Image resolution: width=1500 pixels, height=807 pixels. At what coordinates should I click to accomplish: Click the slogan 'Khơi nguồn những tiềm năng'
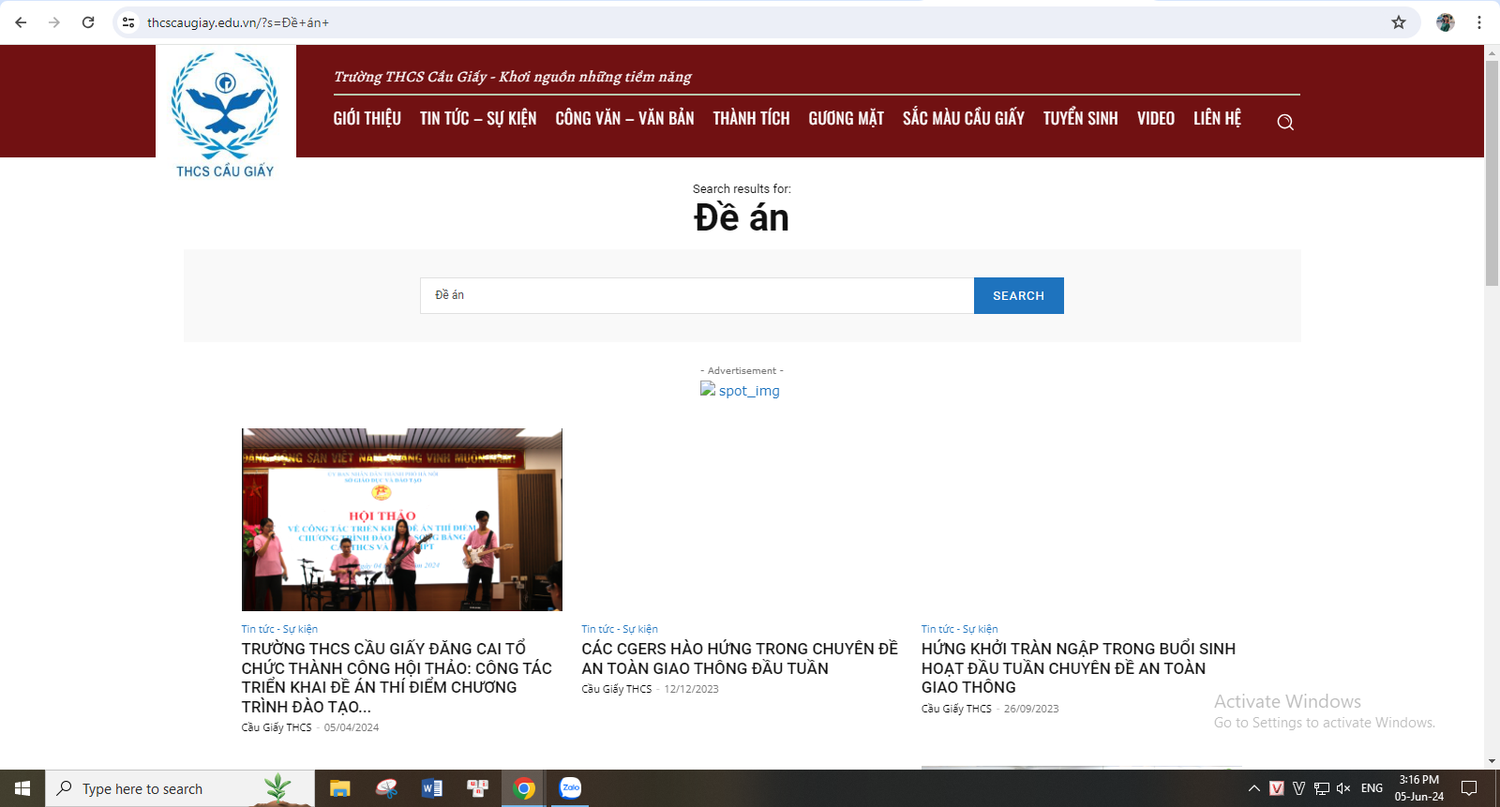click(595, 77)
